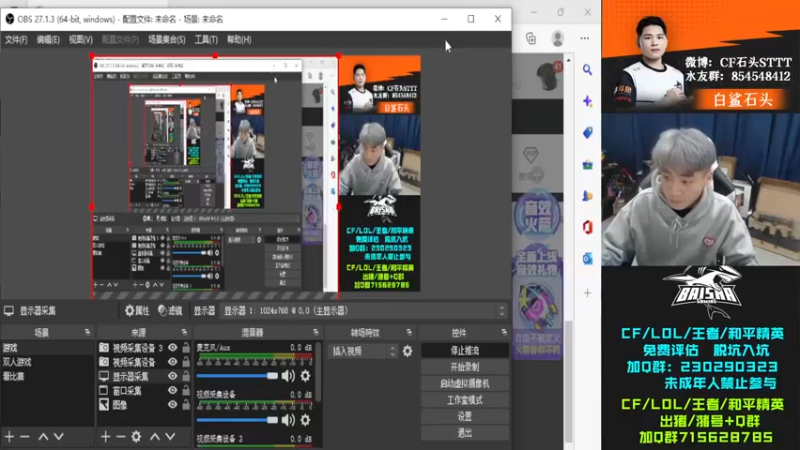The image size is (800, 450).
Task: Add a site to Edge sidebar plus icon
Action: click(x=587, y=293)
